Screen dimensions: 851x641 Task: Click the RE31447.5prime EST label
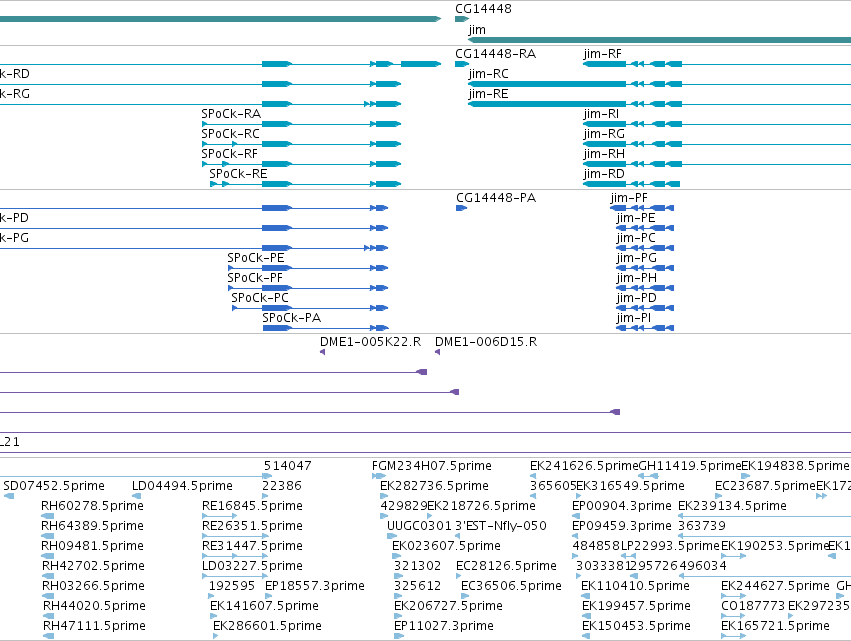pyautogui.click(x=252, y=547)
